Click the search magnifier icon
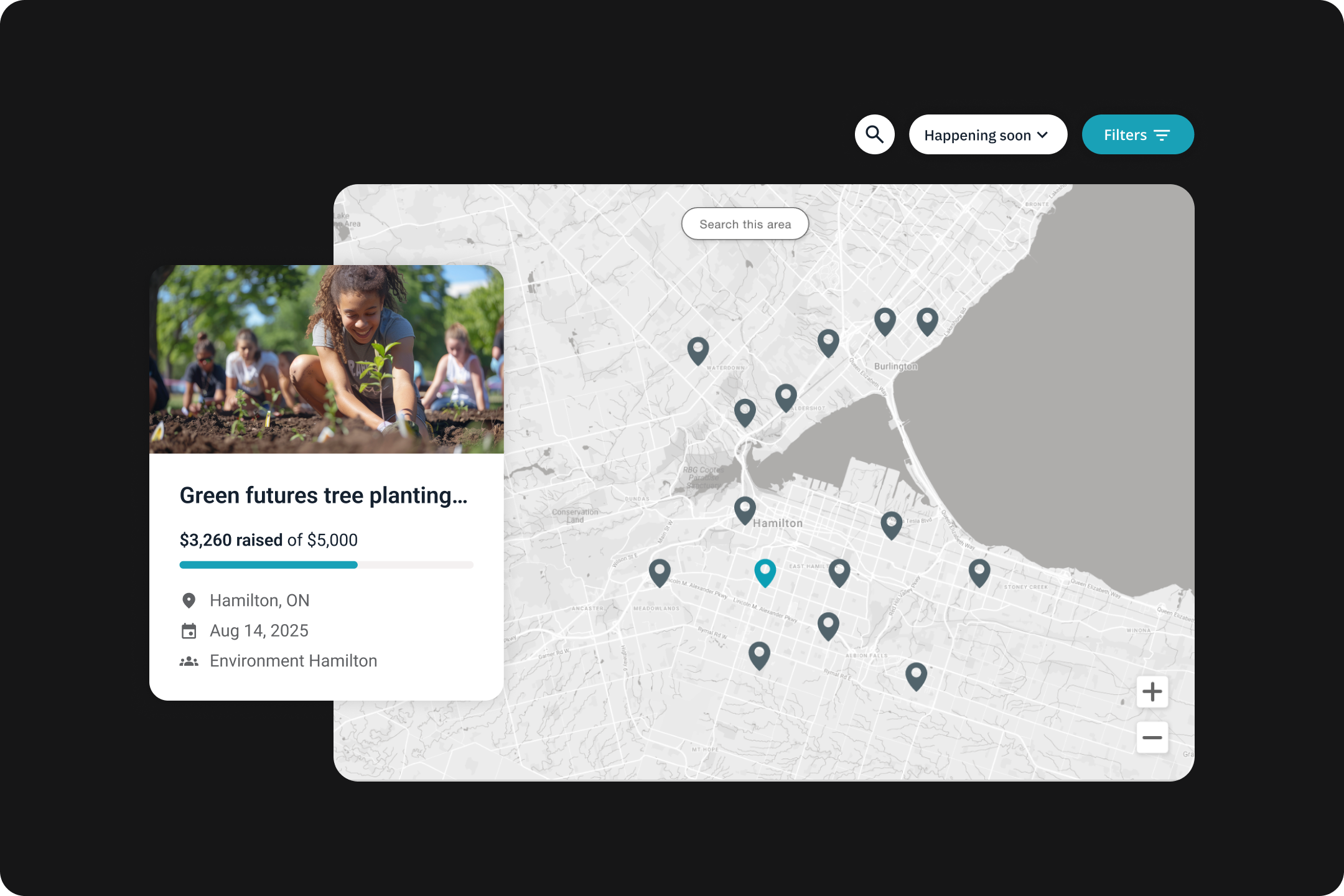Screen dimensions: 1344x896 [875, 134]
